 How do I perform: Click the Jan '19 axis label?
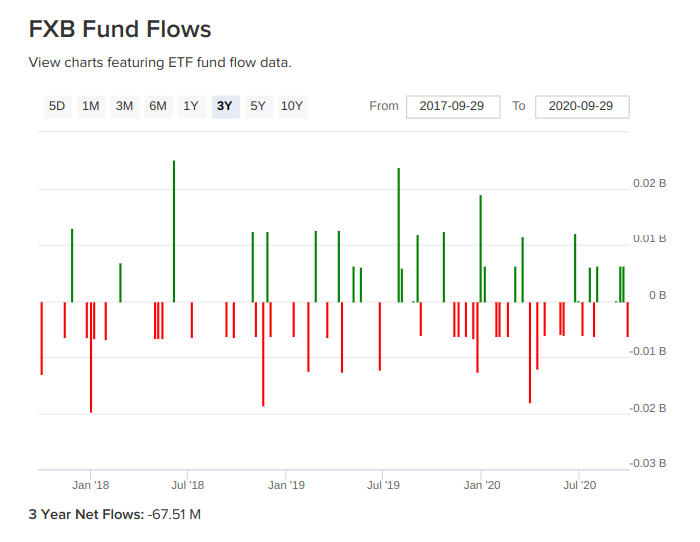[x=286, y=485]
